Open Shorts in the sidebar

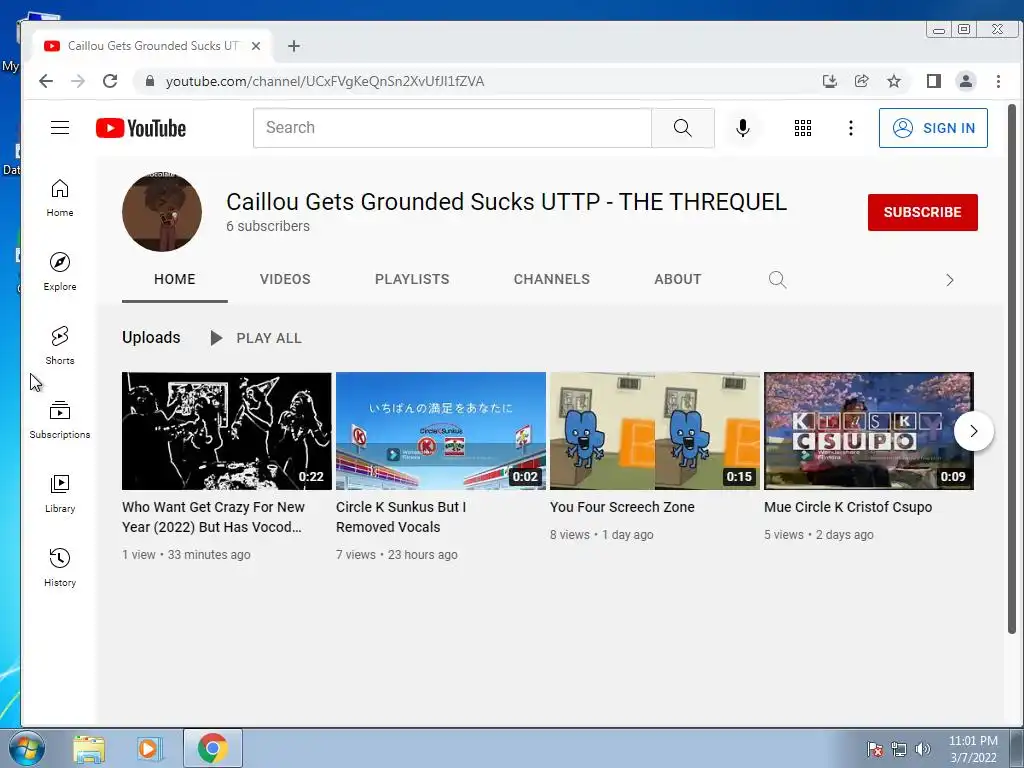click(x=60, y=345)
